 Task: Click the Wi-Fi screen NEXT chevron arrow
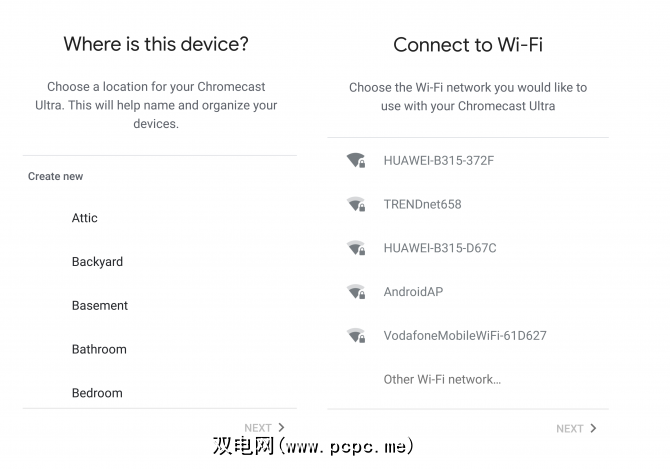pos(593,428)
